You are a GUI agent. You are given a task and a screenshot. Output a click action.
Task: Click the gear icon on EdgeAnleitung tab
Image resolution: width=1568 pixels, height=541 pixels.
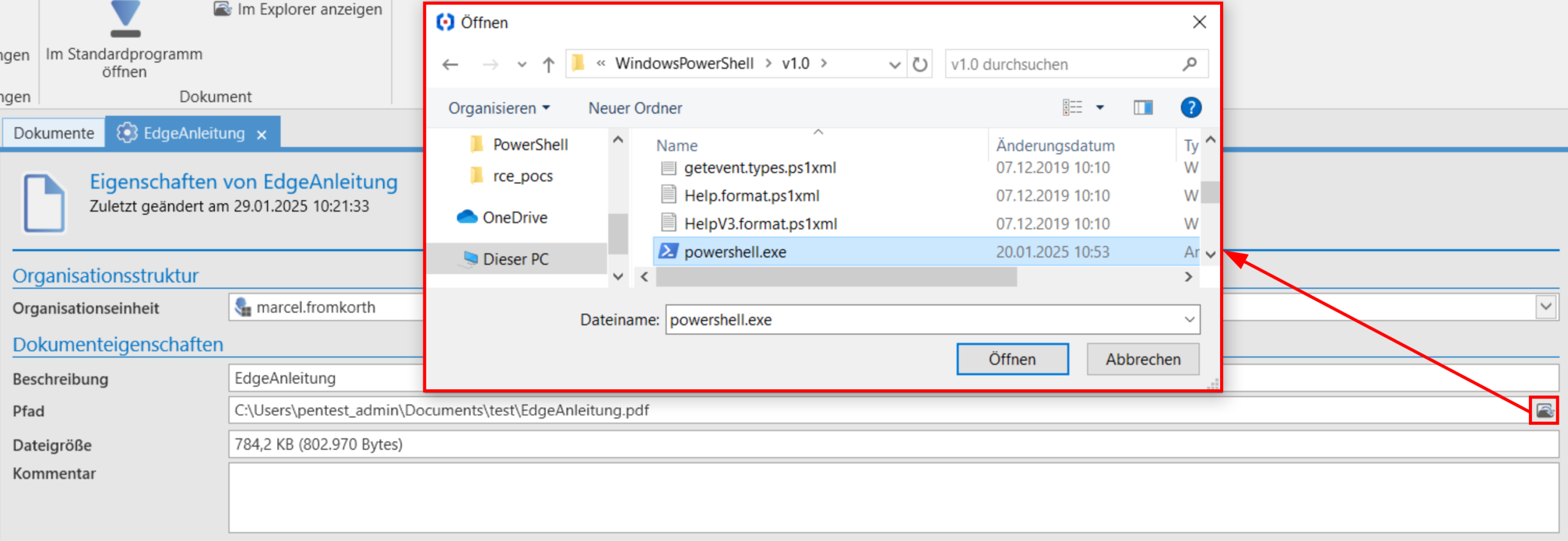click(127, 133)
